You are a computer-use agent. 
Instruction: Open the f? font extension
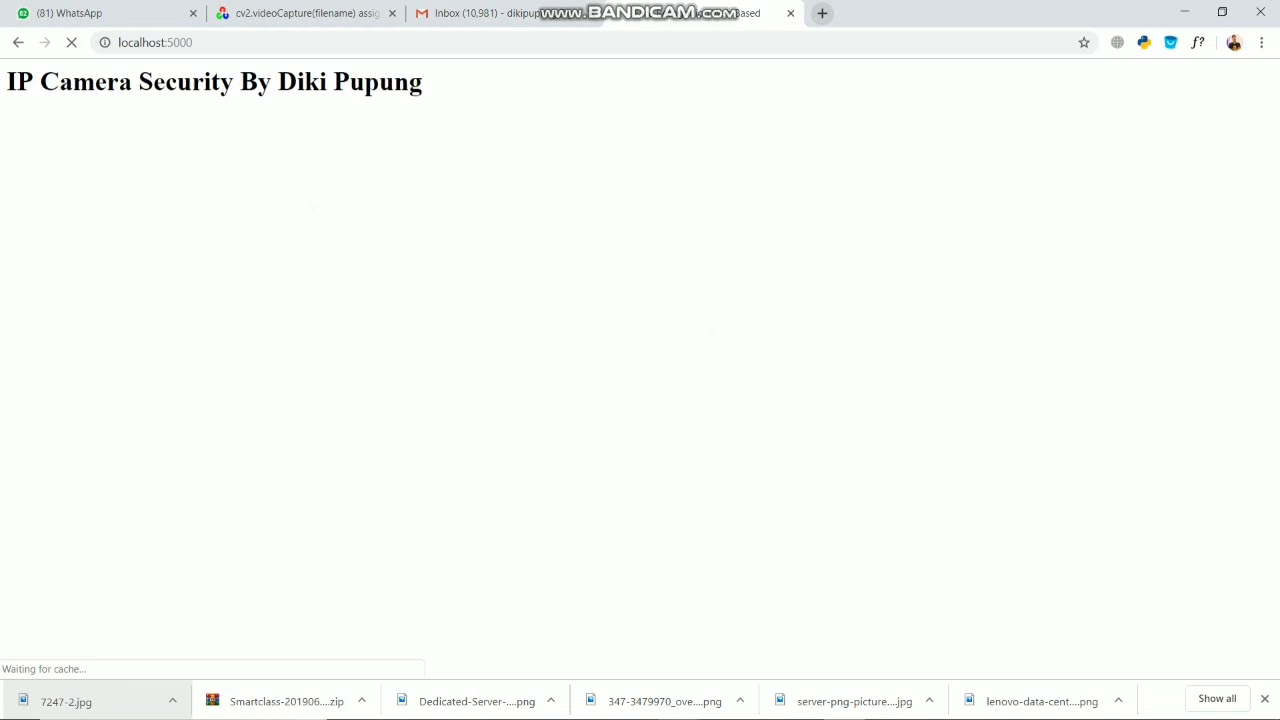(1198, 42)
